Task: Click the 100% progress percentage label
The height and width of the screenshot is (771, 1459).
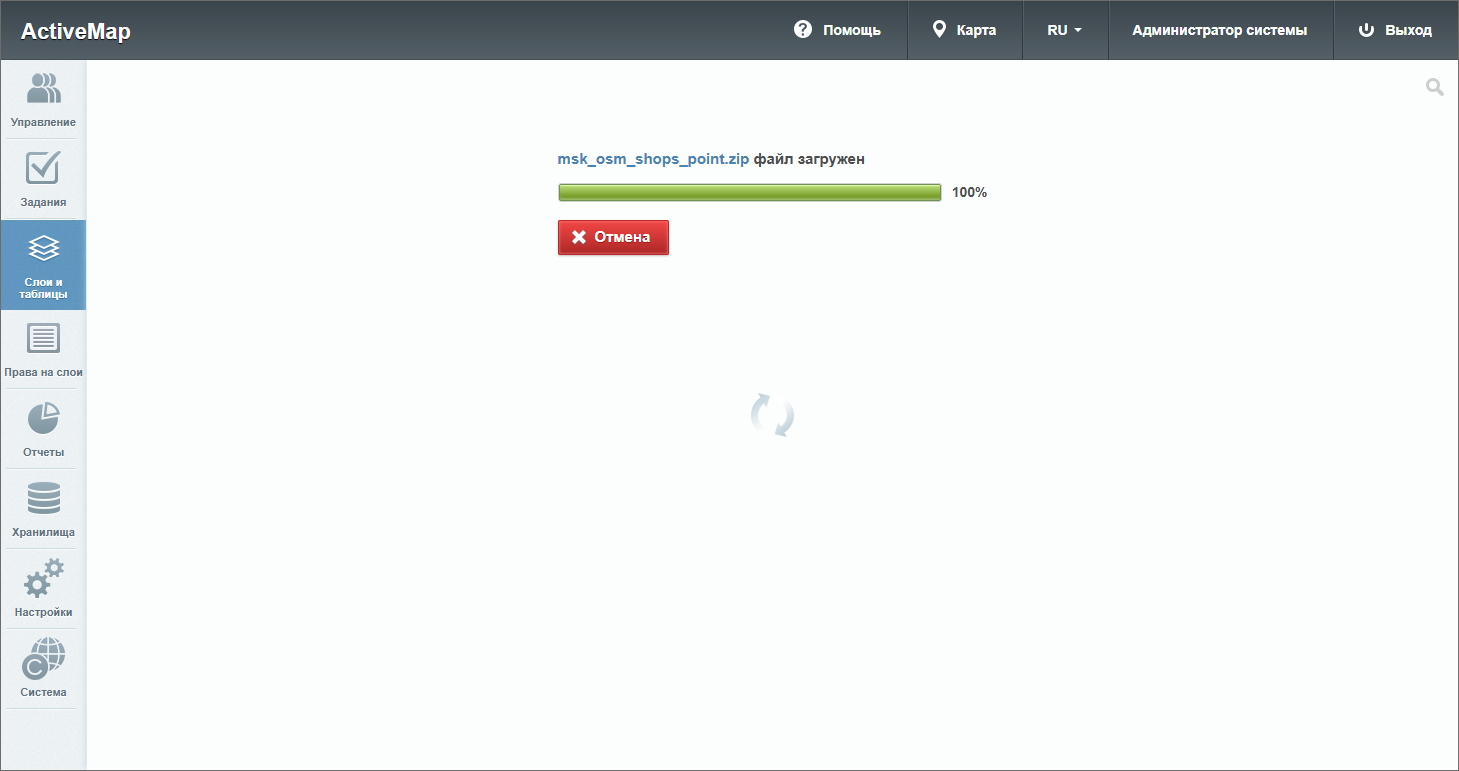Action: [969, 192]
